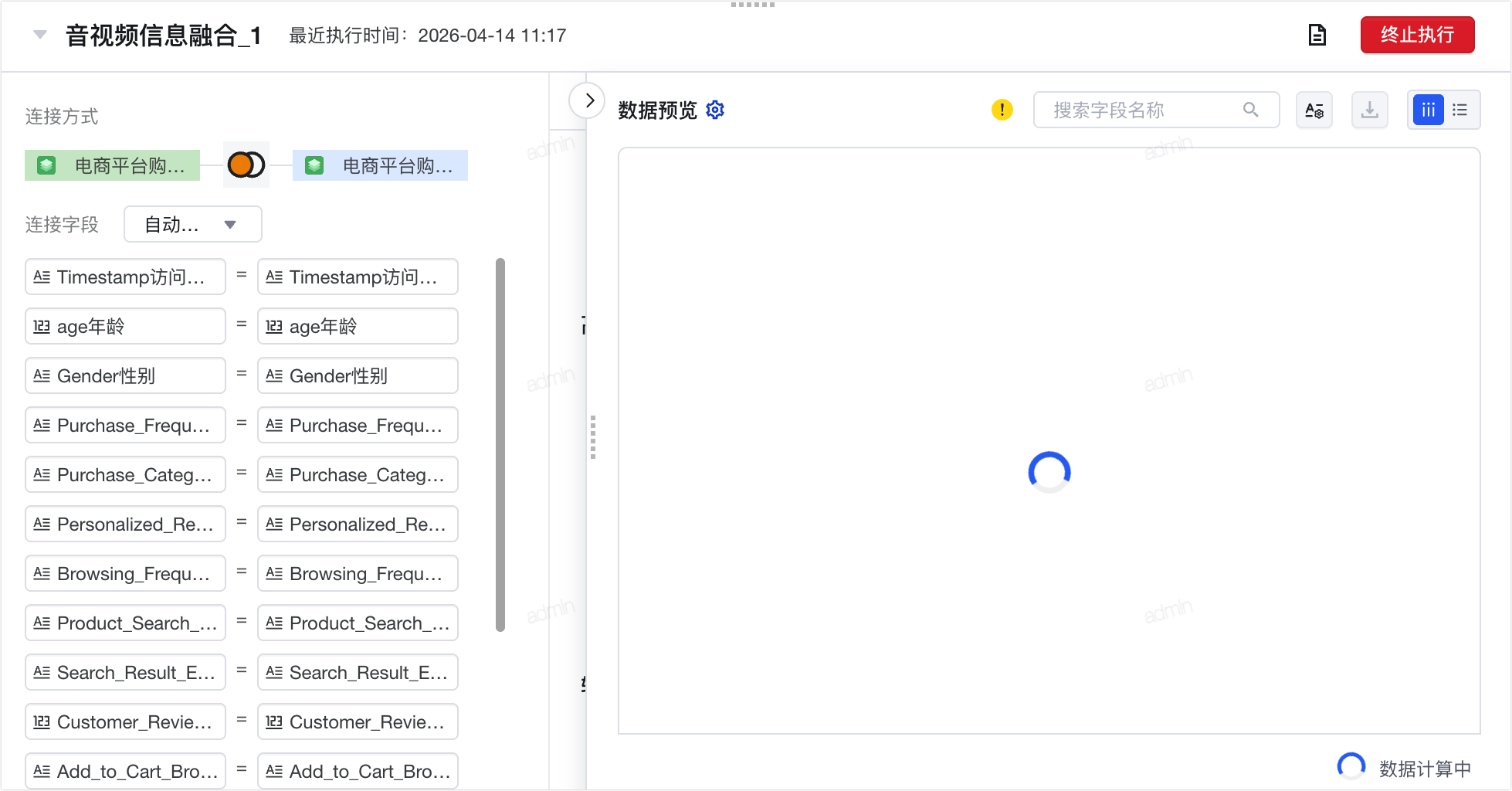The height and width of the screenshot is (791, 1512).
Task: Collapse panel with the chevron arrow button
Action: point(588,100)
